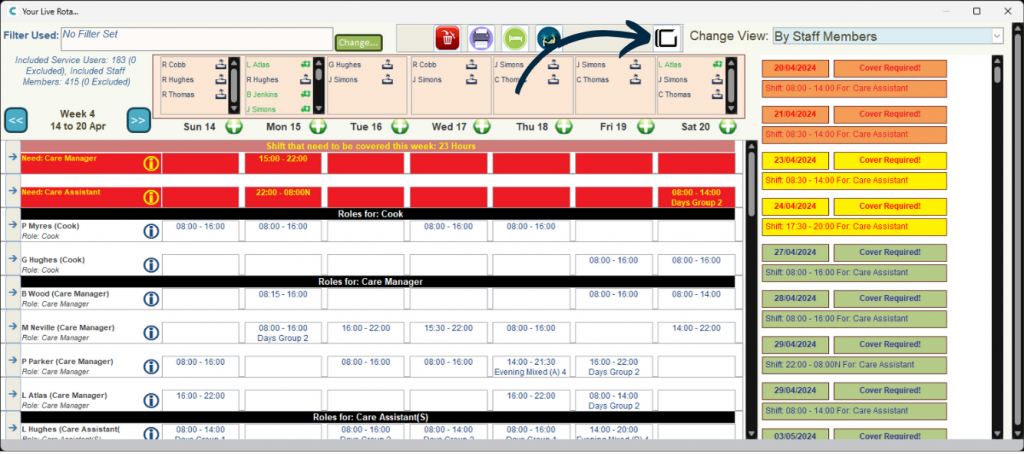This screenshot has width=1024, height=454.
Task: Click the green bed icon
Action: (514, 39)
